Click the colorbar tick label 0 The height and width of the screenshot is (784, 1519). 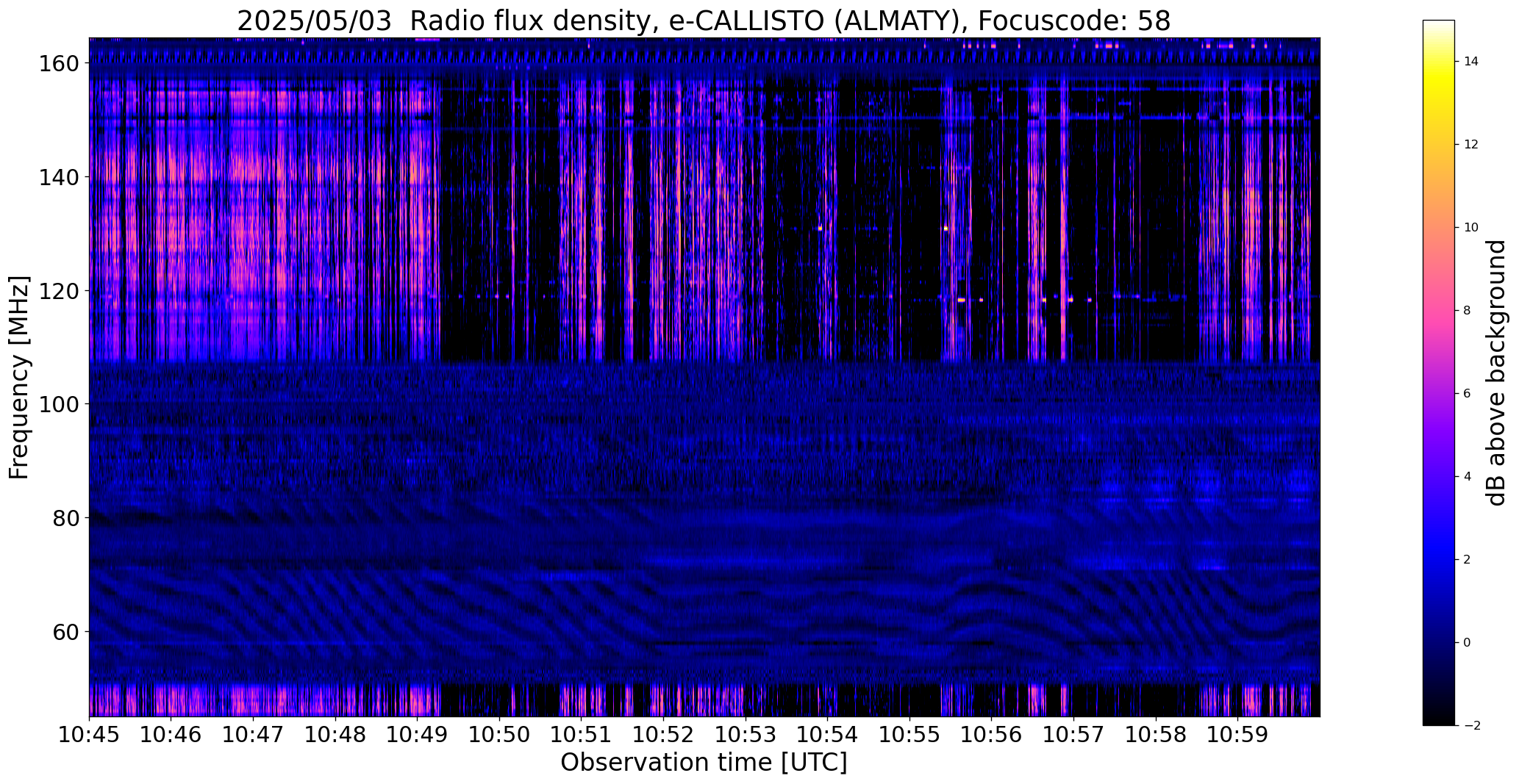tap(1468, 643)
